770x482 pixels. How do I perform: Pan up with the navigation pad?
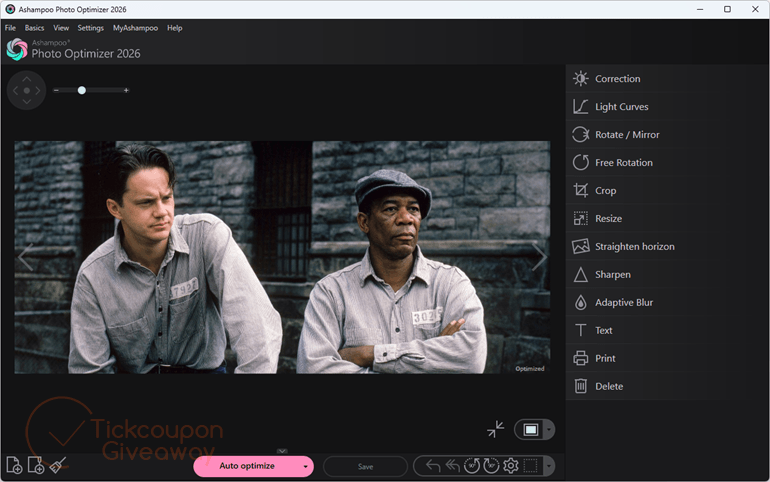point(27,79)
